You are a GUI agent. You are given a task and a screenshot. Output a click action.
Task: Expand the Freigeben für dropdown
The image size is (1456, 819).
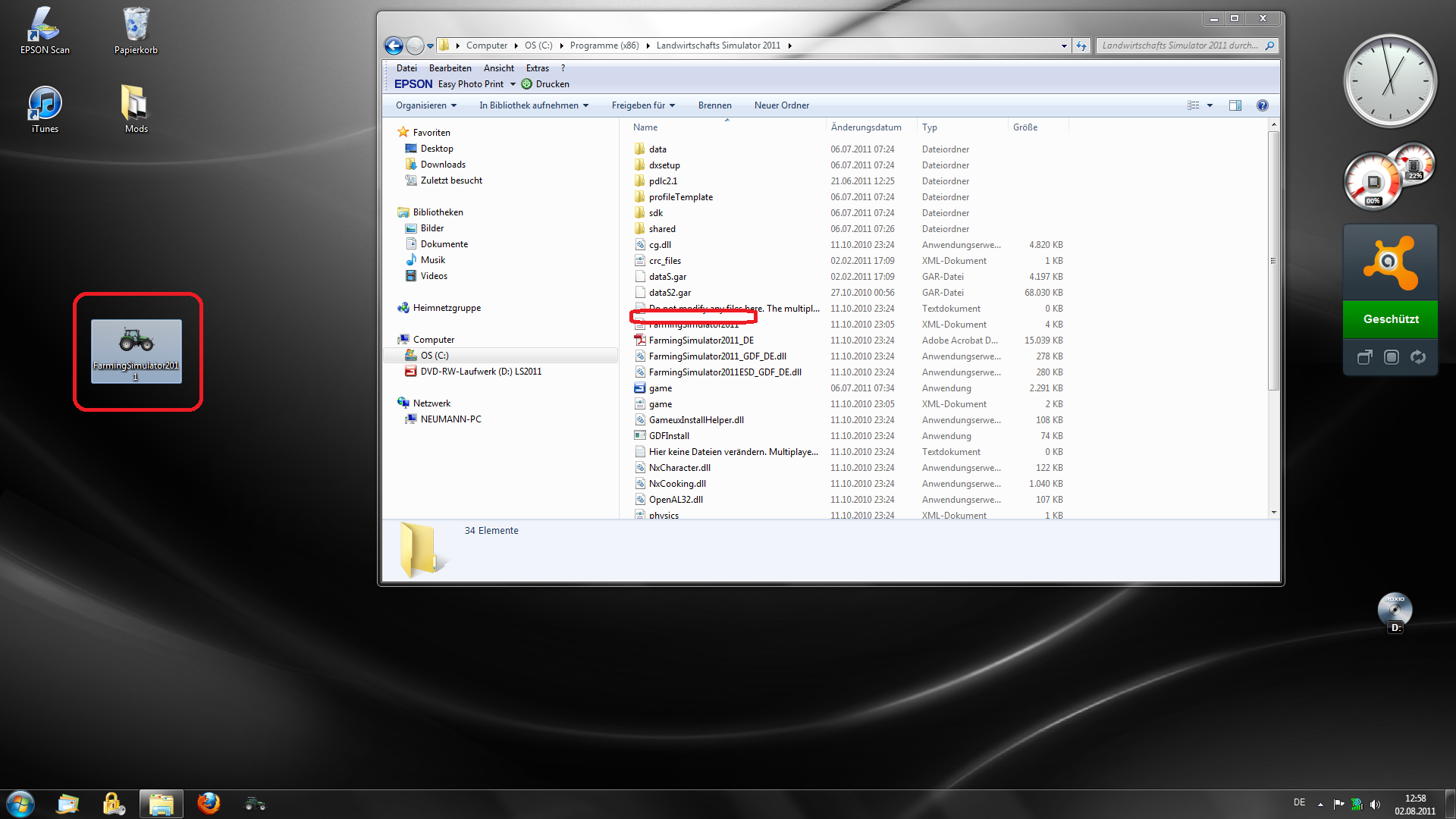[643, 105]
